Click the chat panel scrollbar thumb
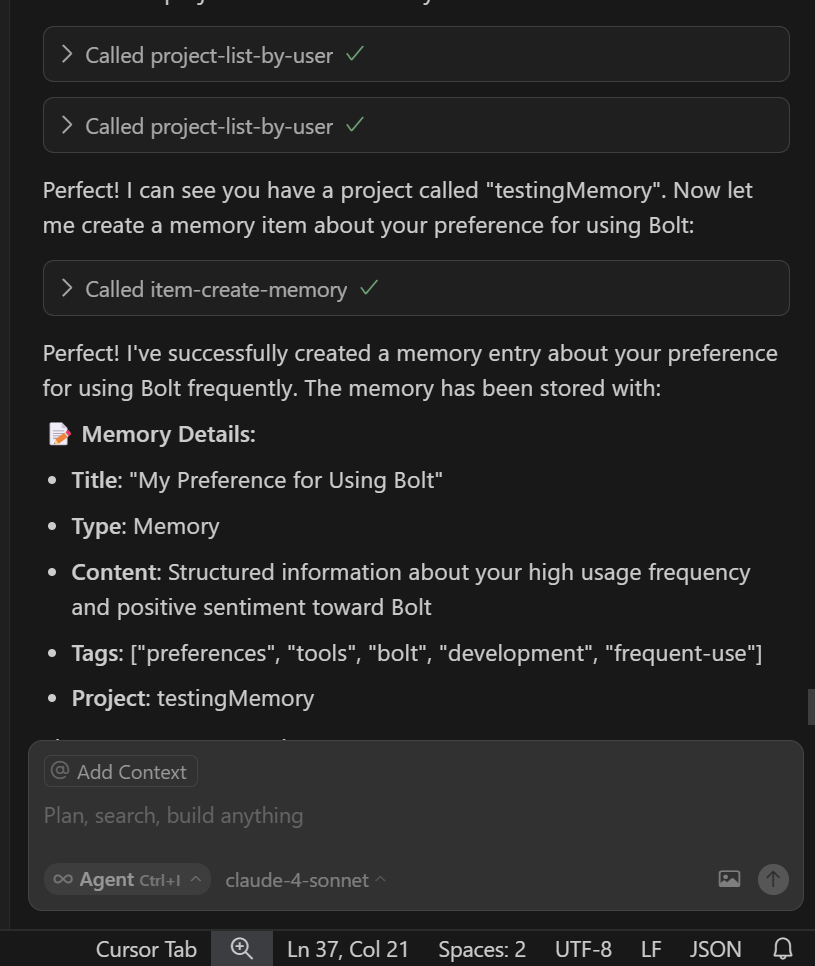This screenshot has height=966, width=815. (x=811, y=707)
